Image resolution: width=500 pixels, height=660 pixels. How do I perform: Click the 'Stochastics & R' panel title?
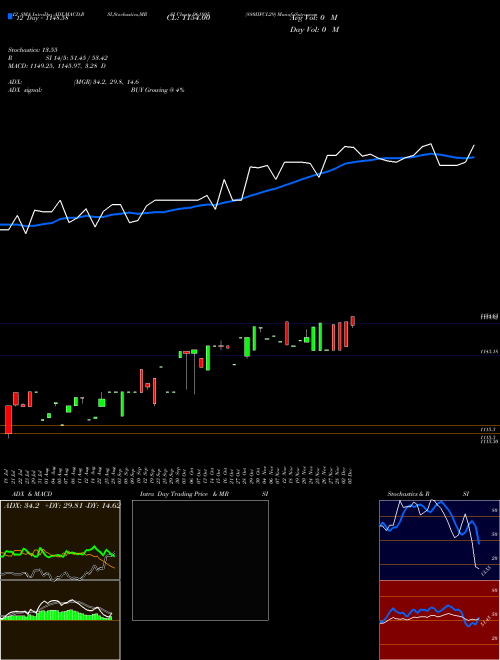[408, 494]
